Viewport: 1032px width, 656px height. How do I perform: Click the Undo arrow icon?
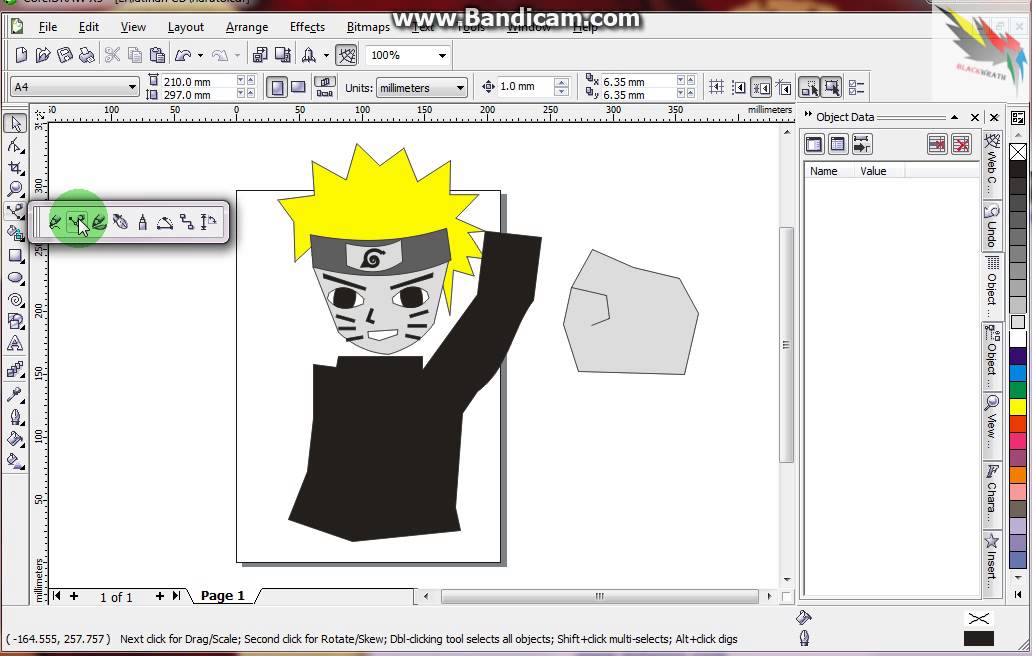(183, 55)
